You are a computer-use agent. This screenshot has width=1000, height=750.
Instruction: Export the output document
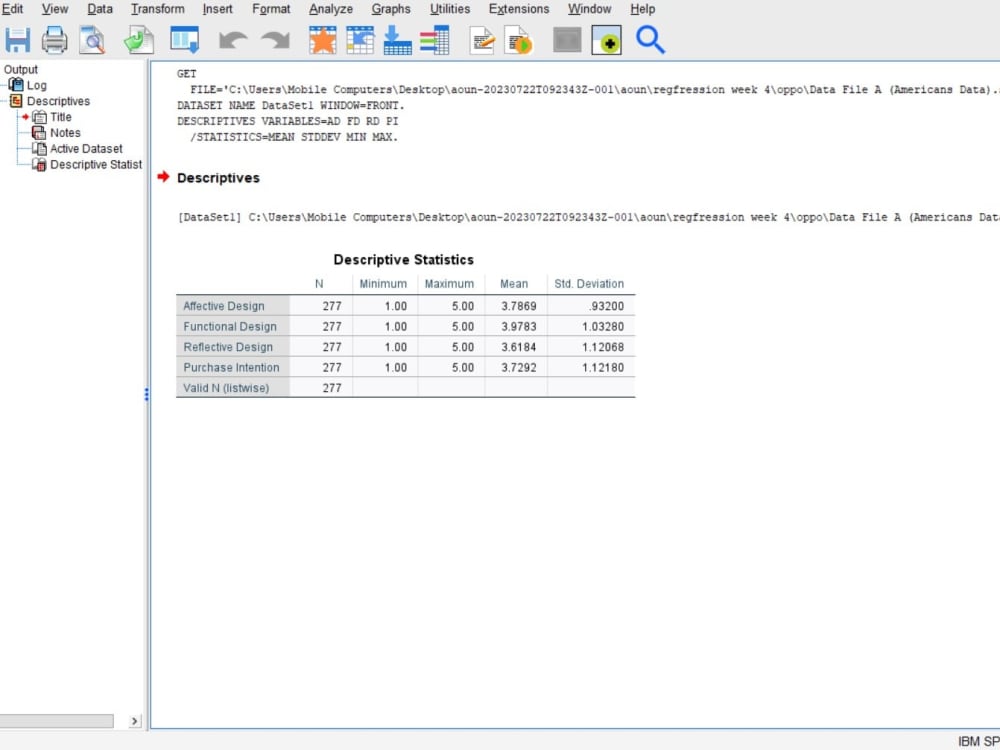point(138,40)
